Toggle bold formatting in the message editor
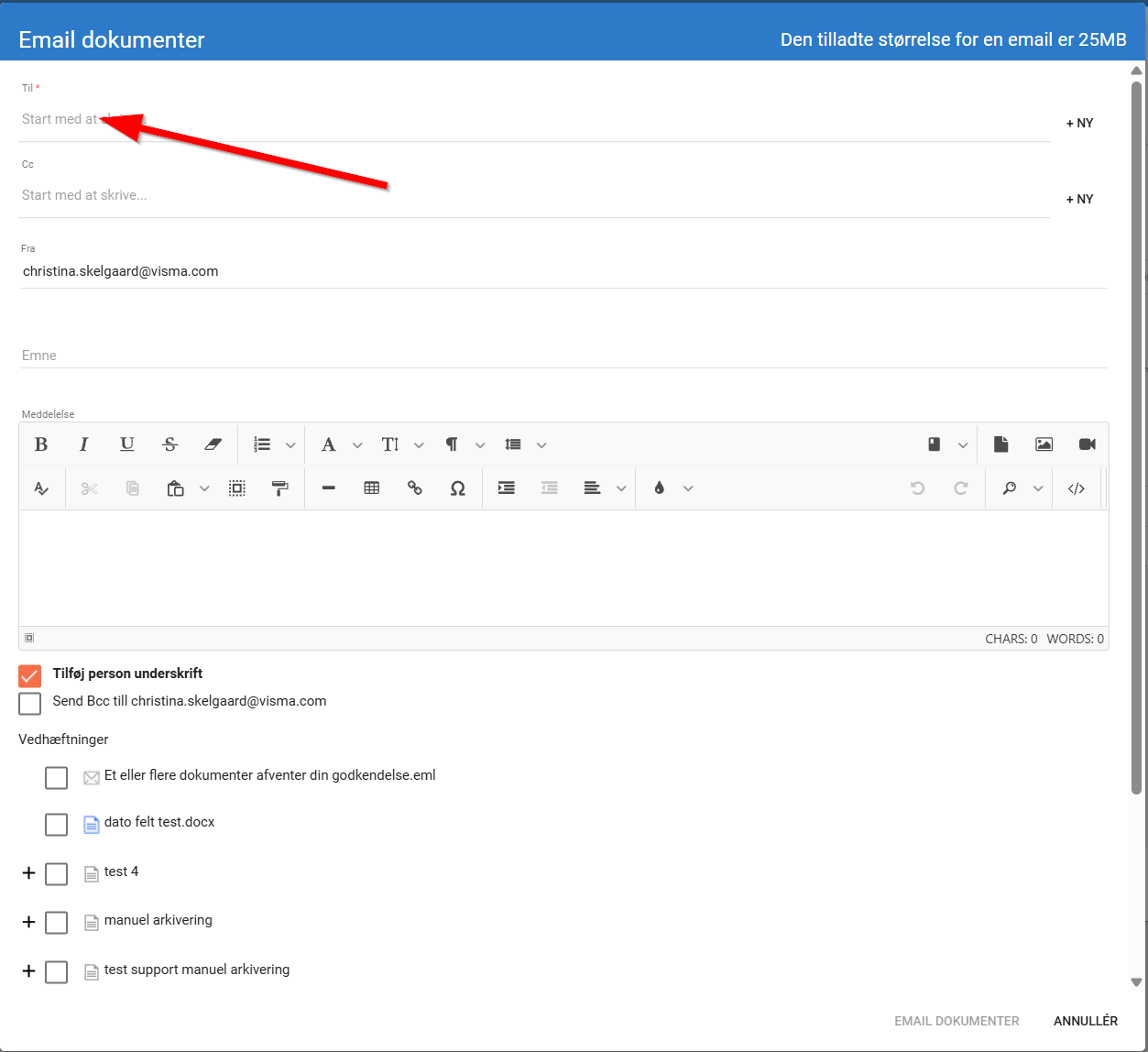The image size is (1148, 1052). point(41,444)
